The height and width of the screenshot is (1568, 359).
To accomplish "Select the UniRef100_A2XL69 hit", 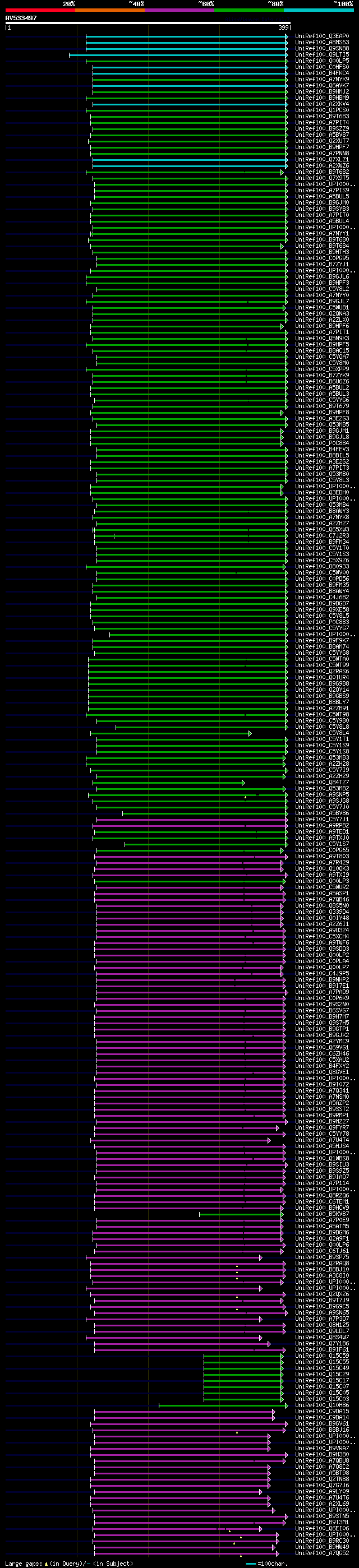I will tap(323, 1504).
